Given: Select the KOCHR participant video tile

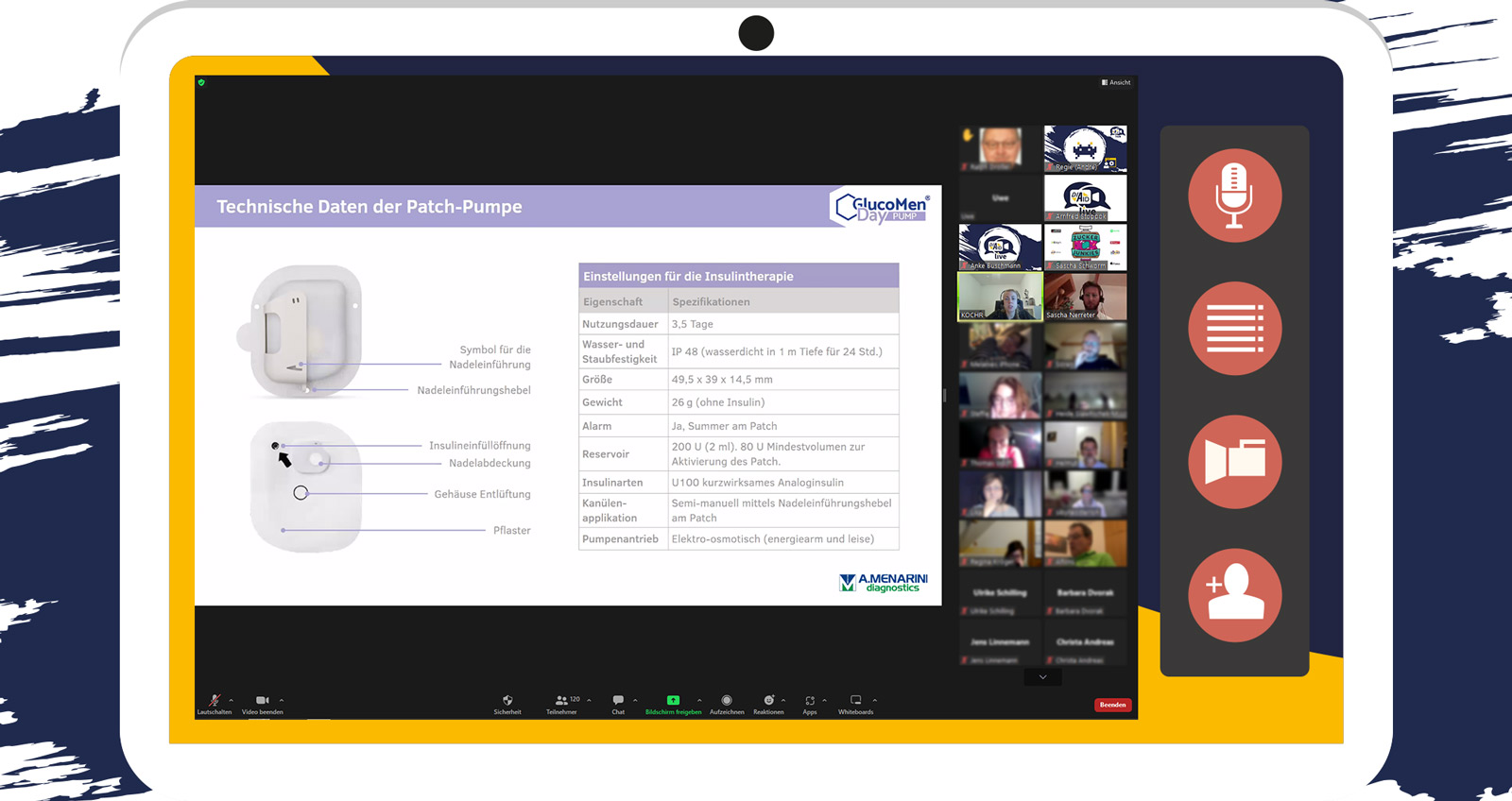Looking at the screenshot, I should point(1000,297).
